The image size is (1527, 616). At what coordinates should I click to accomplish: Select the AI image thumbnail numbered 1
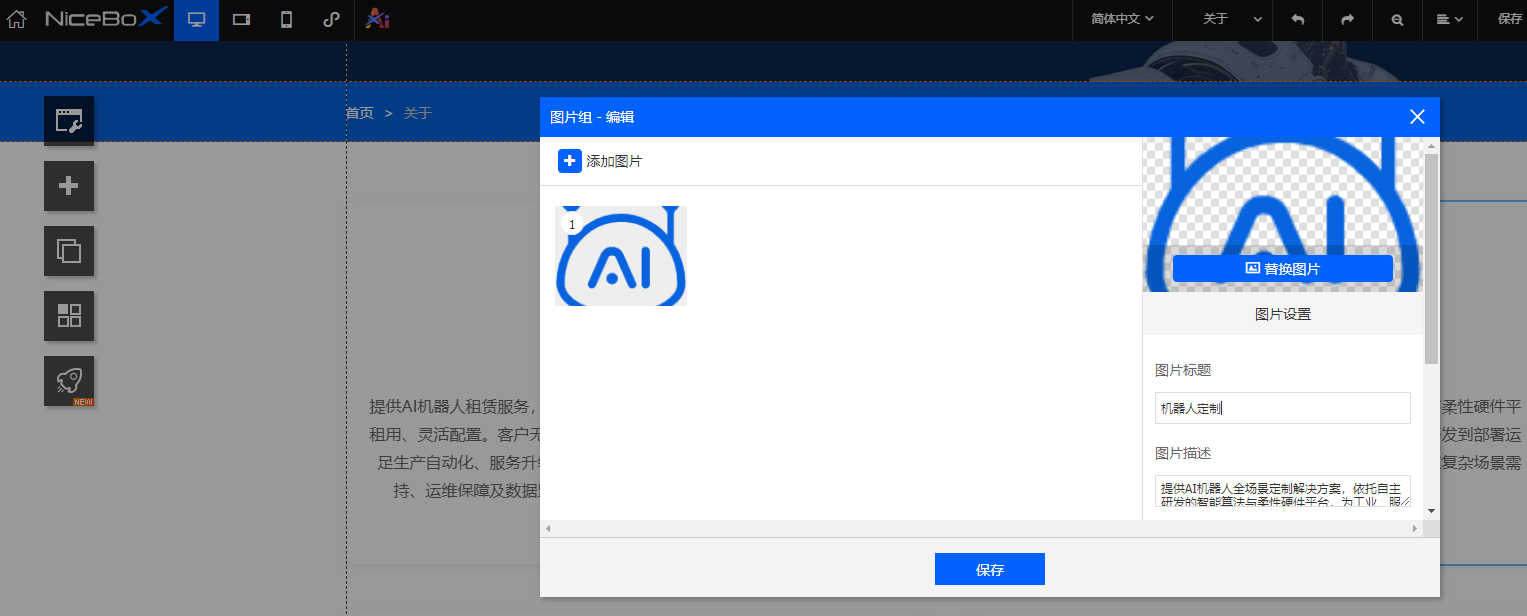621,256
